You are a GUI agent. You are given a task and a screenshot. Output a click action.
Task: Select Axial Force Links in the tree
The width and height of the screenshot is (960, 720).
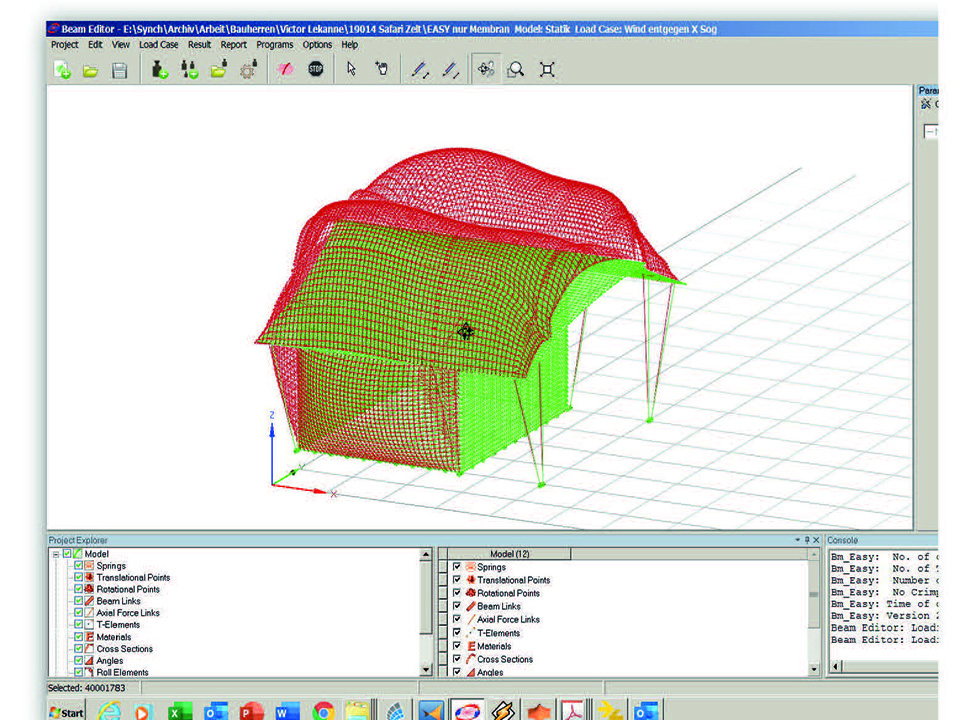pyautogui.click(x=127, y=613)
